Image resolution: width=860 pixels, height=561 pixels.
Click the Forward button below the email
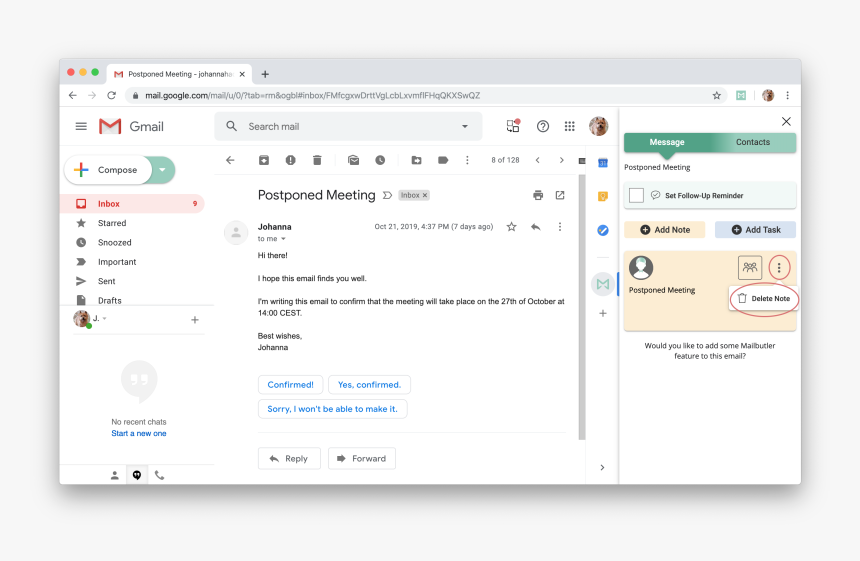click(x=362, y=458)
